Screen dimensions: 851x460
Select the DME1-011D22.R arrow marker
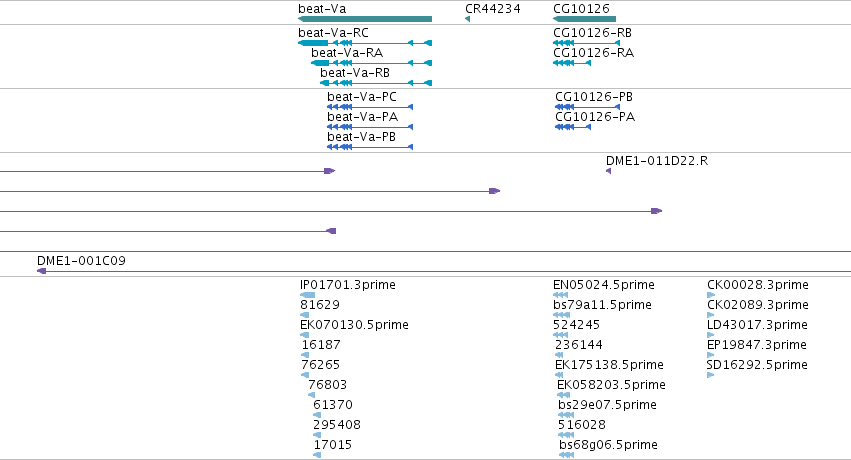click(x=608, y=171)
